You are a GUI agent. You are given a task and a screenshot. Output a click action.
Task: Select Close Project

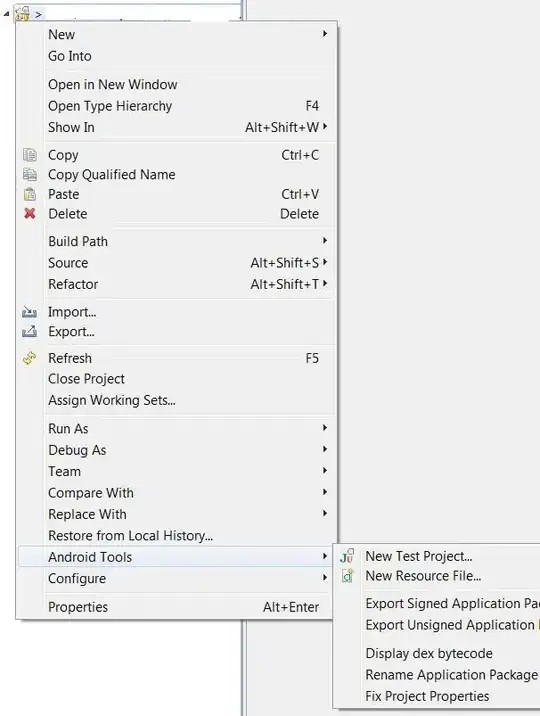[87, 379]
